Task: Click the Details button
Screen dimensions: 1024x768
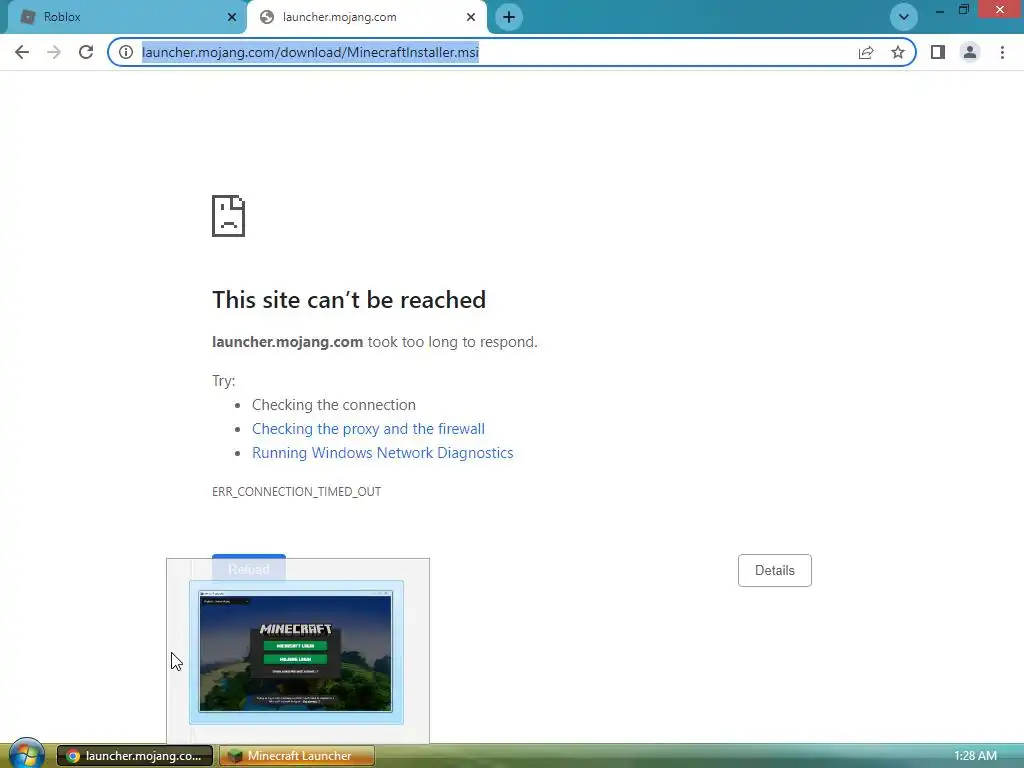Action: pyautogui.click(x=775, y=570)
